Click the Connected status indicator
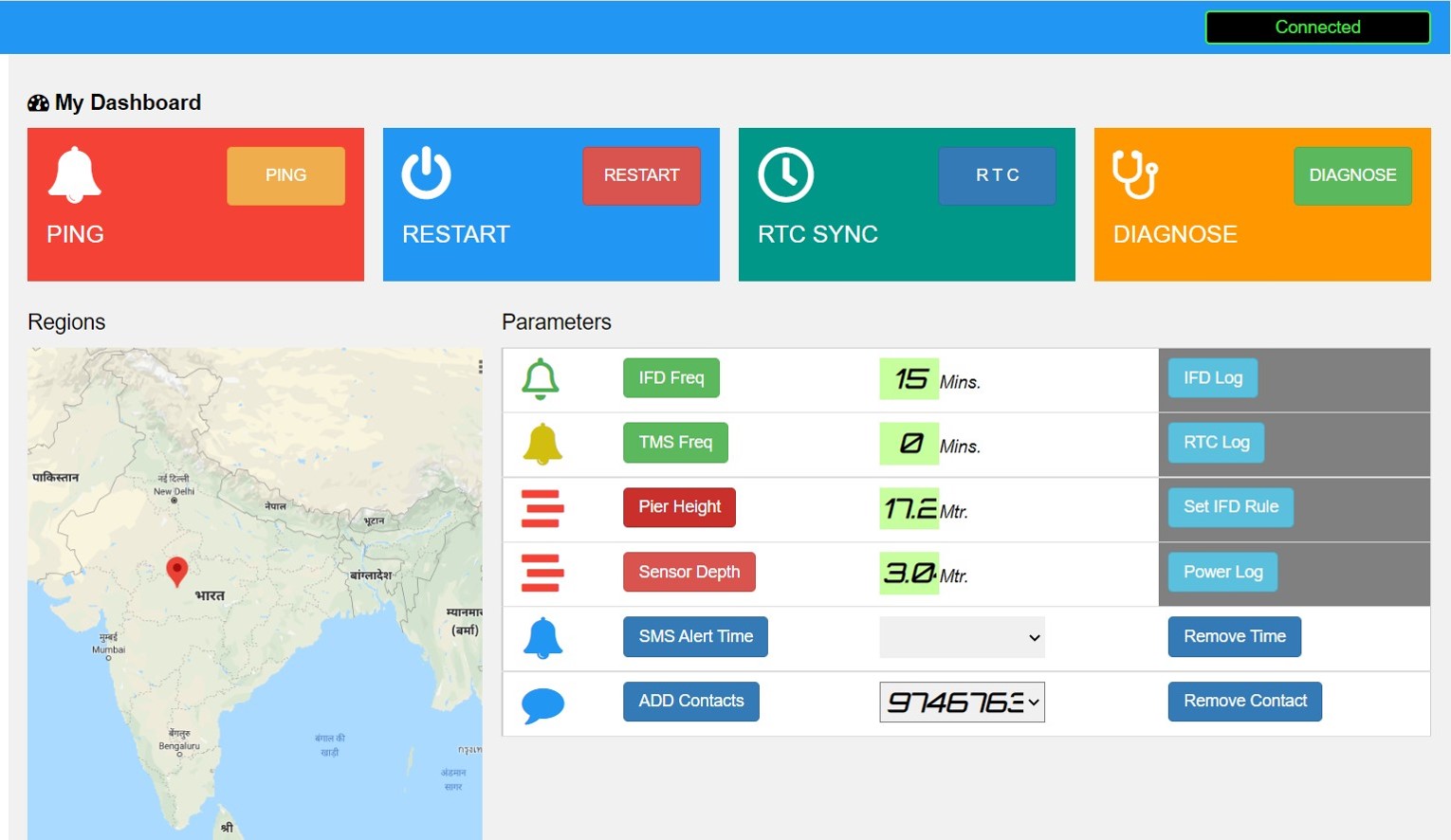The image size is (1451, 840). click(x=1317, y=27)
